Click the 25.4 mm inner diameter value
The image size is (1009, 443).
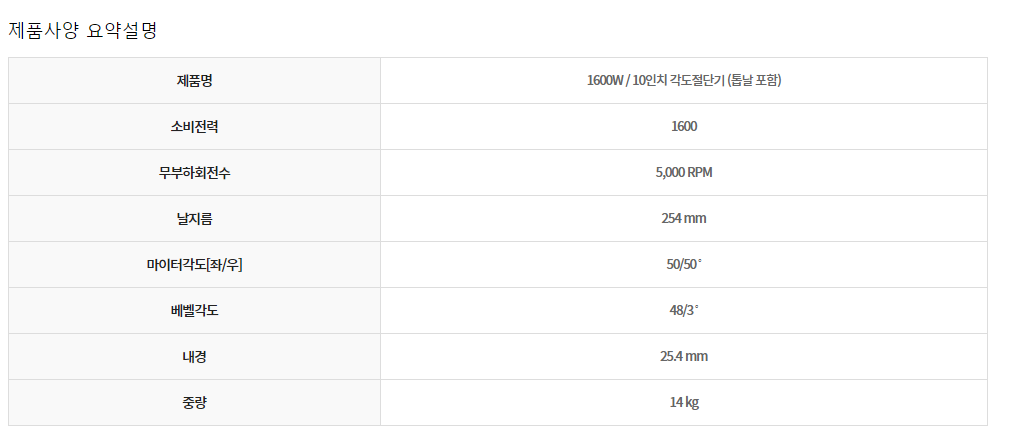coord(683,356)
